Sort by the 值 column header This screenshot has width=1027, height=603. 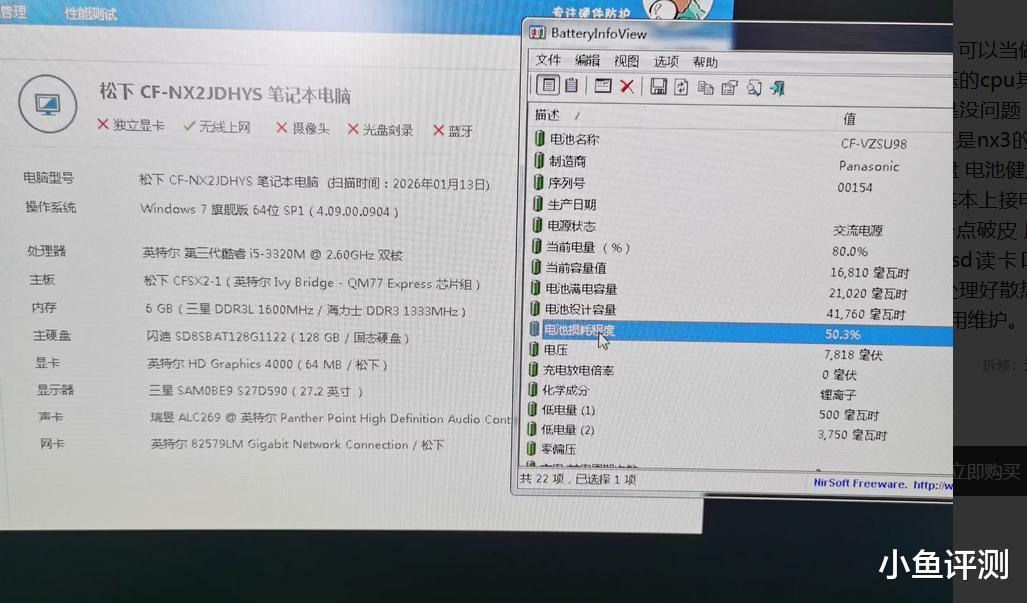point(850,119)
